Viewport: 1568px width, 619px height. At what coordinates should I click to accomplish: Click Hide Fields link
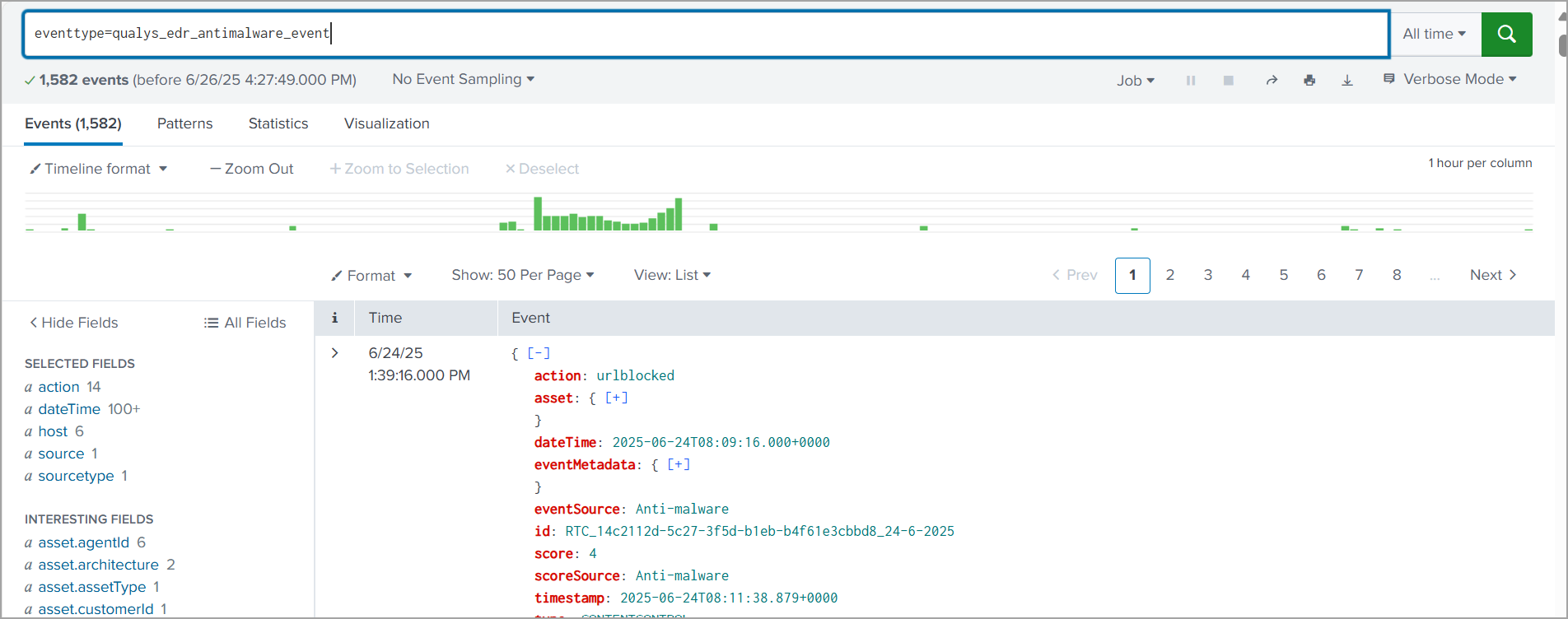point(74,323)
